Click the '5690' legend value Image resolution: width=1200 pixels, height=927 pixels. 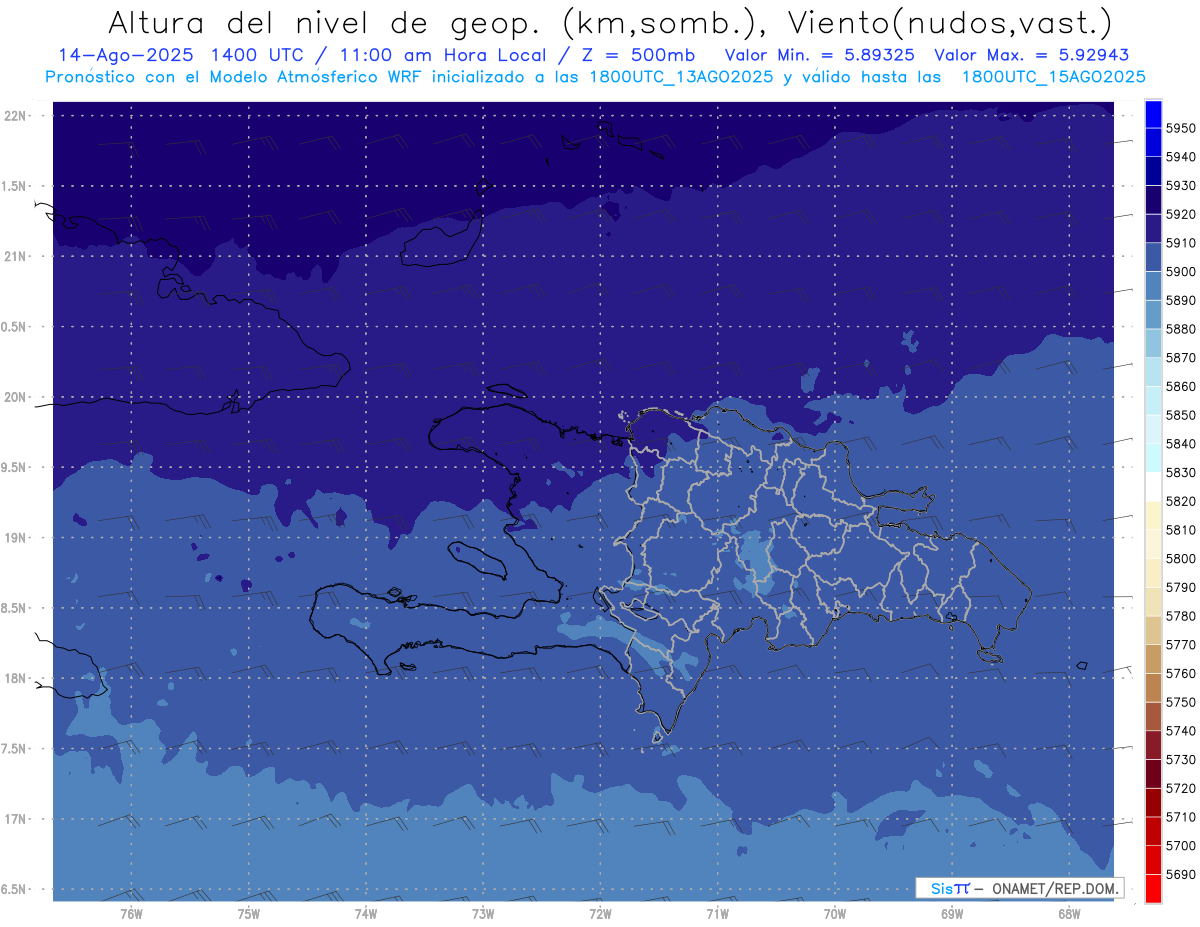click(x=1181, y=874)
